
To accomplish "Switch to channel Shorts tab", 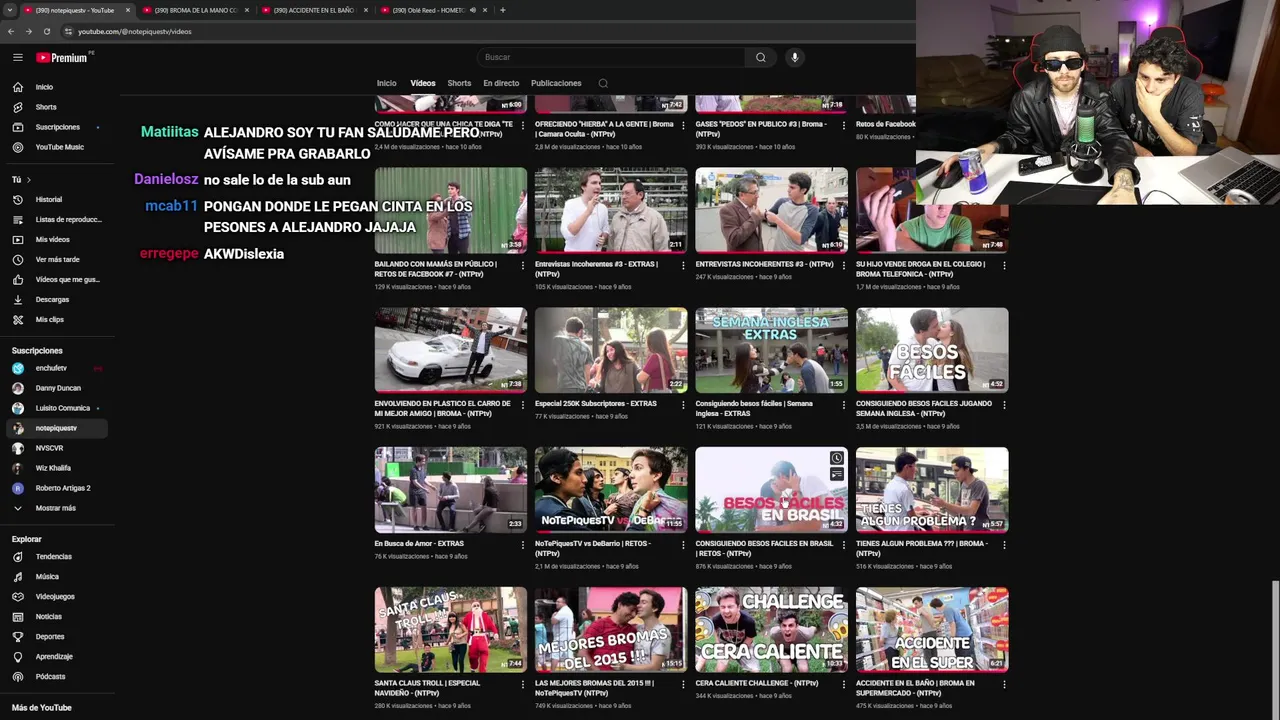I will coord(459,83).
